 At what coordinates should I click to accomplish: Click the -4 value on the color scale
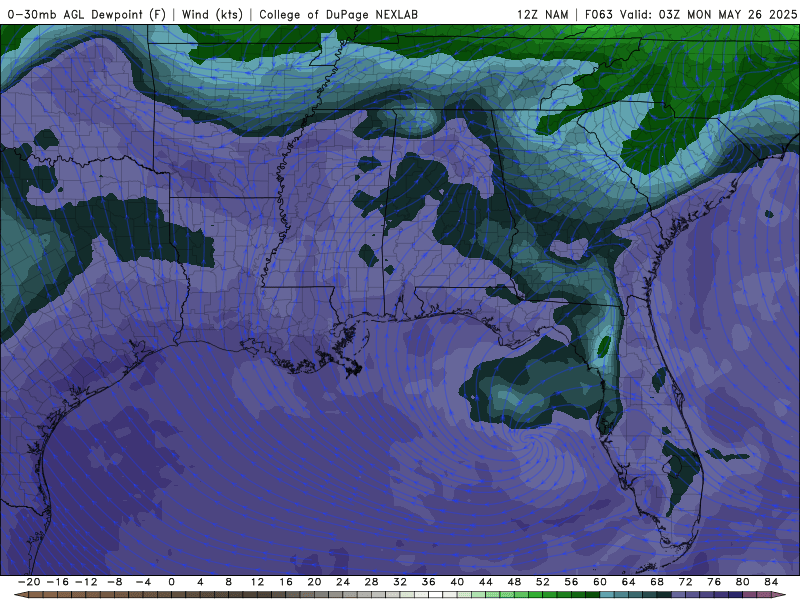tap(143, 582)
